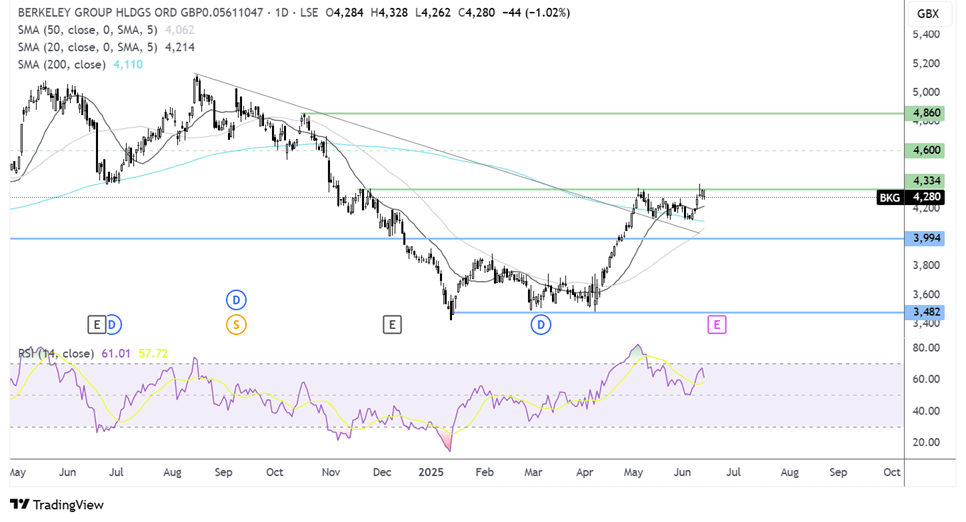966x522 pixels.
Task: Click the Nov label on the time axis
Action: click(x=331, y=472)
